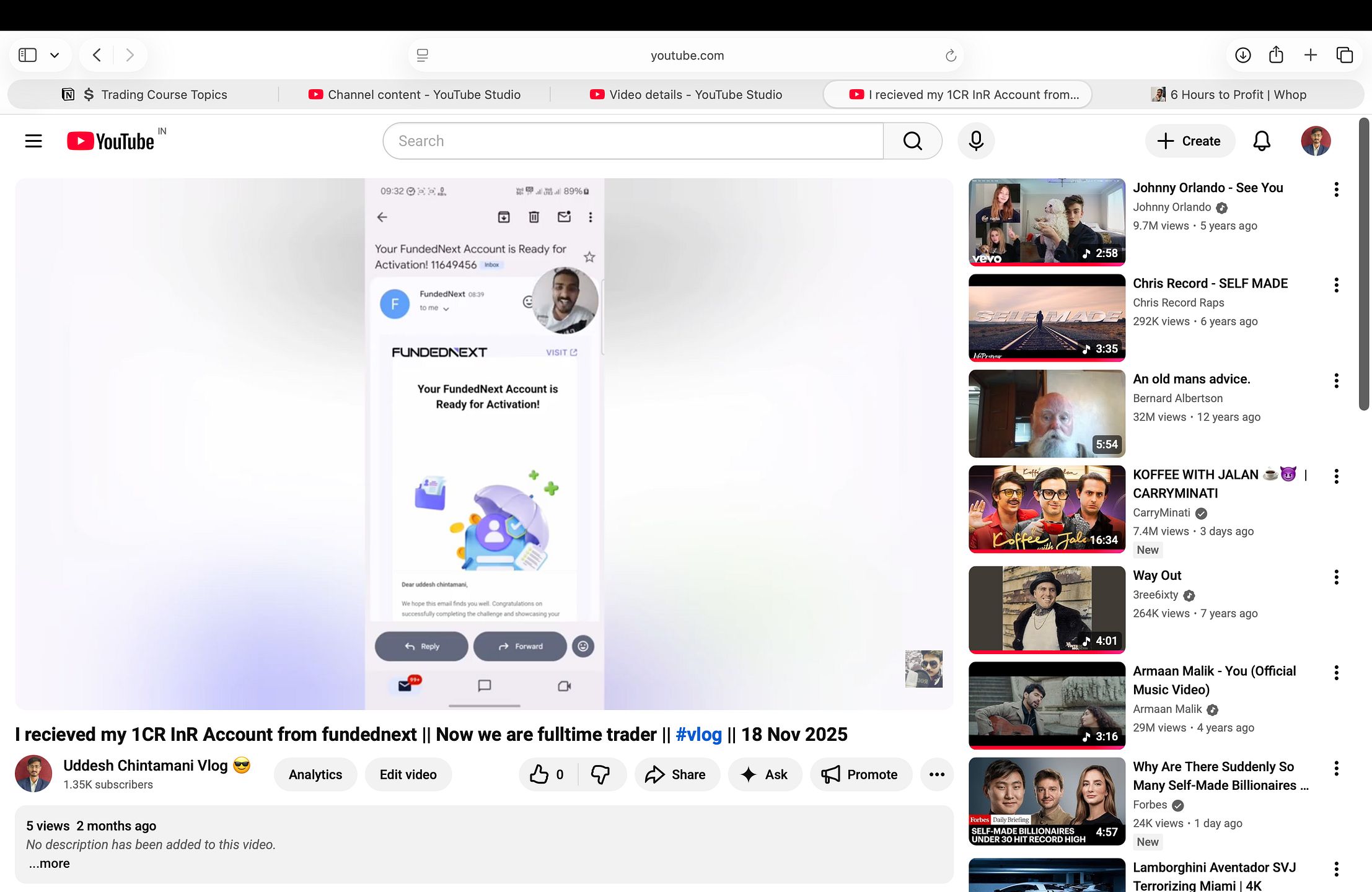Click the Ask button
The image size is (1372, 892).
tap(765, 774)
